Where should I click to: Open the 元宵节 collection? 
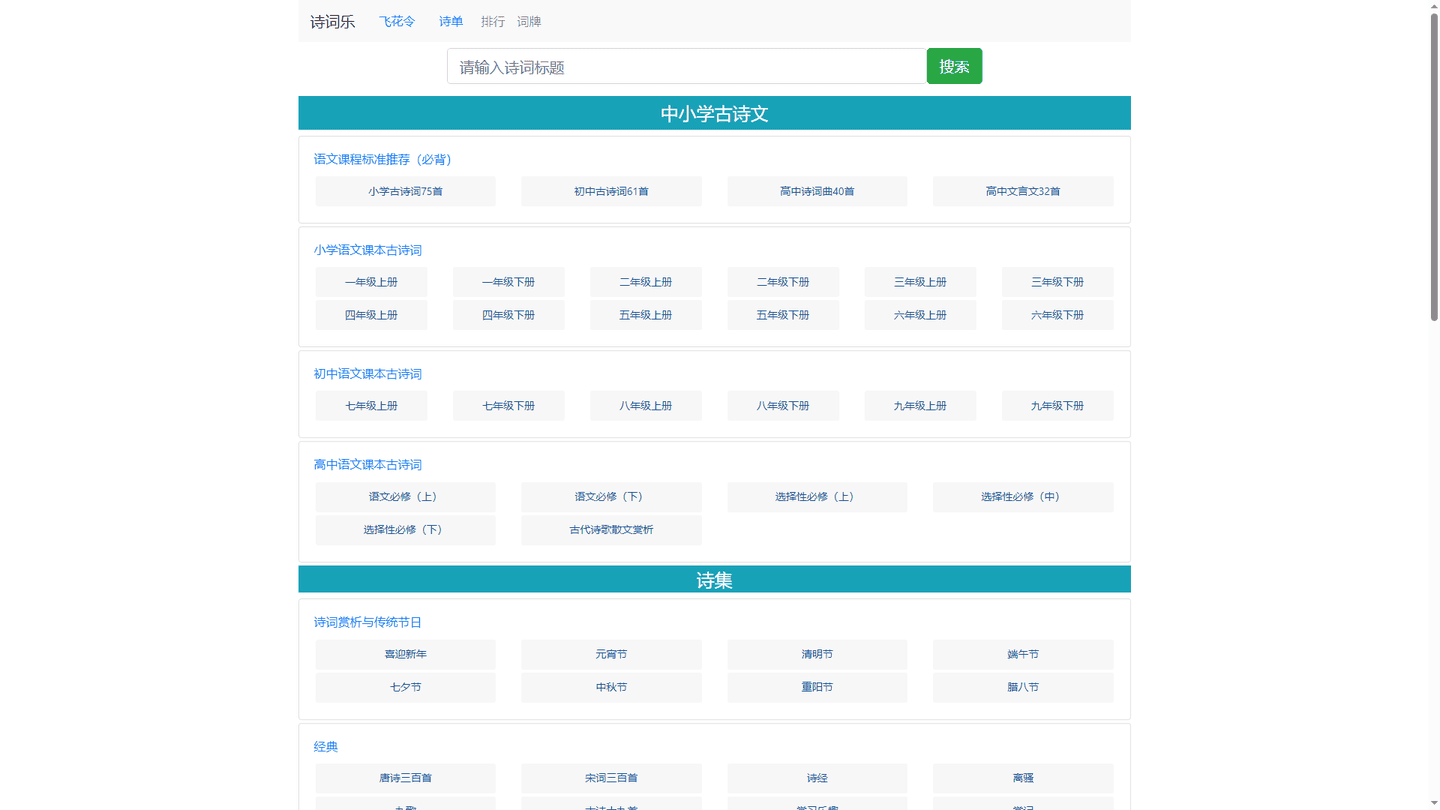[611, 654]
